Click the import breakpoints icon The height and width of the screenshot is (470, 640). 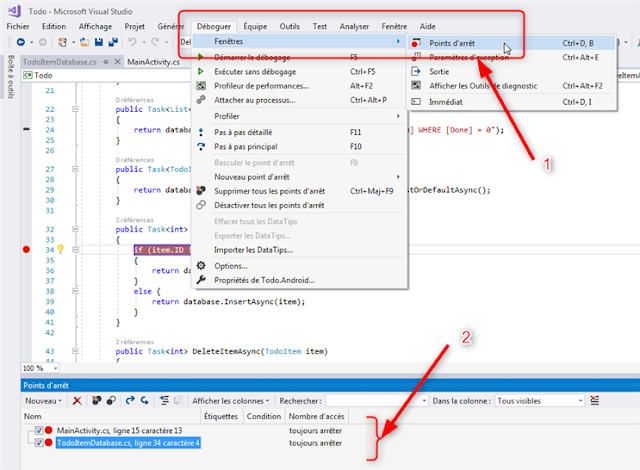[145, 401]
